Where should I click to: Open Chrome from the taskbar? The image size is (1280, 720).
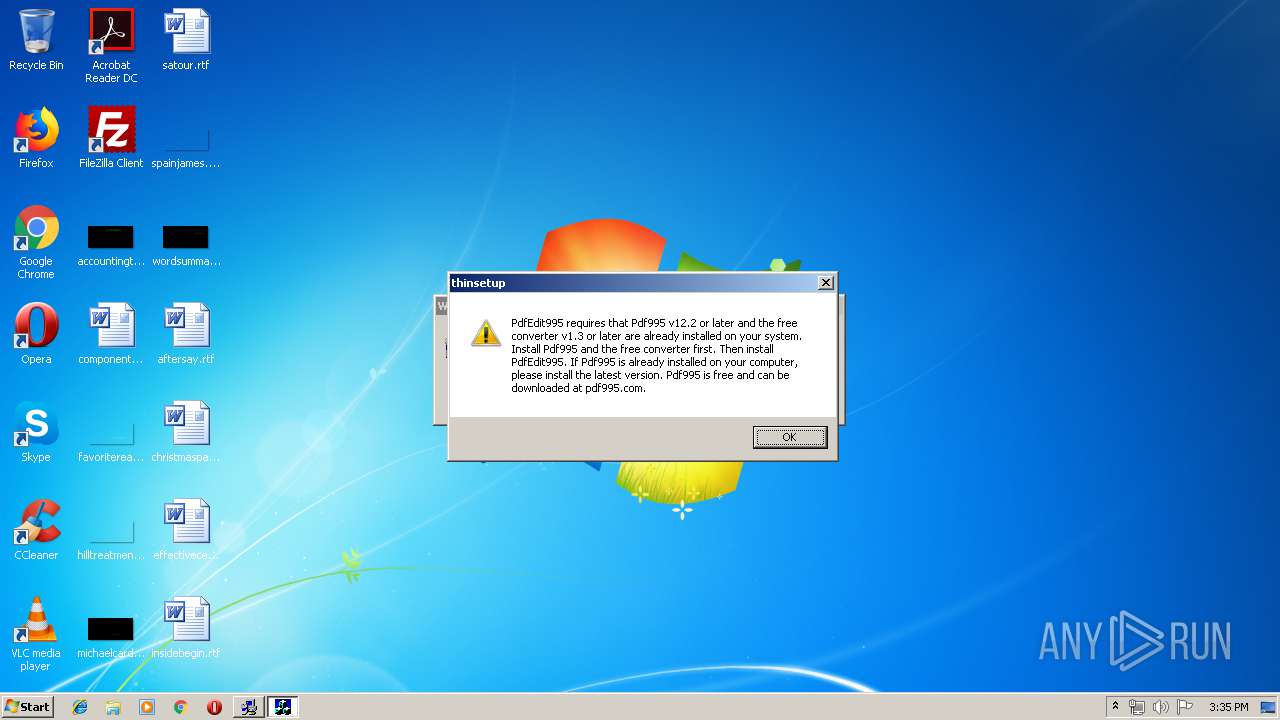coord(180,707)
